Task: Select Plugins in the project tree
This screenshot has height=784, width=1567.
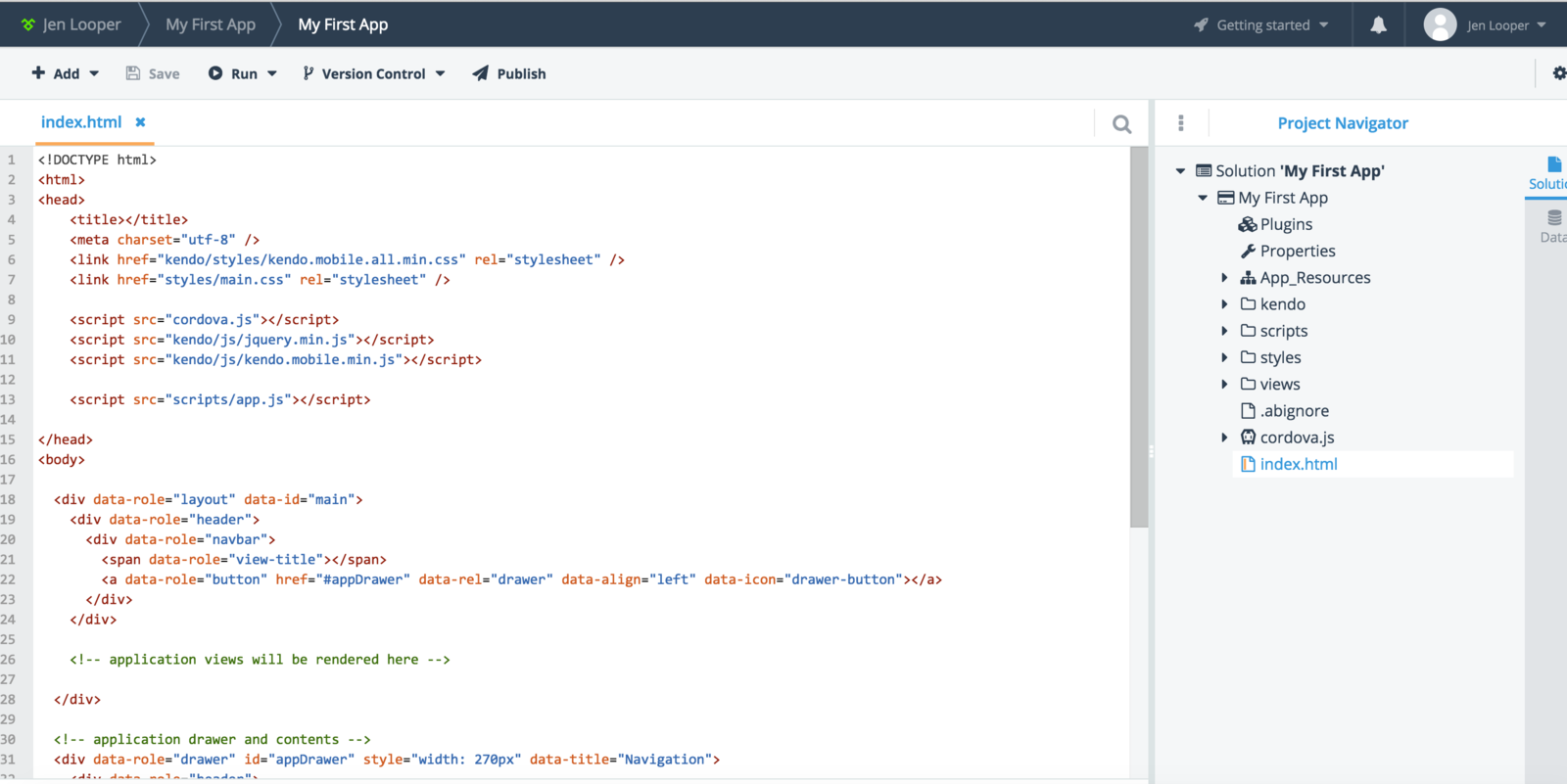Action: [1286, 224]
